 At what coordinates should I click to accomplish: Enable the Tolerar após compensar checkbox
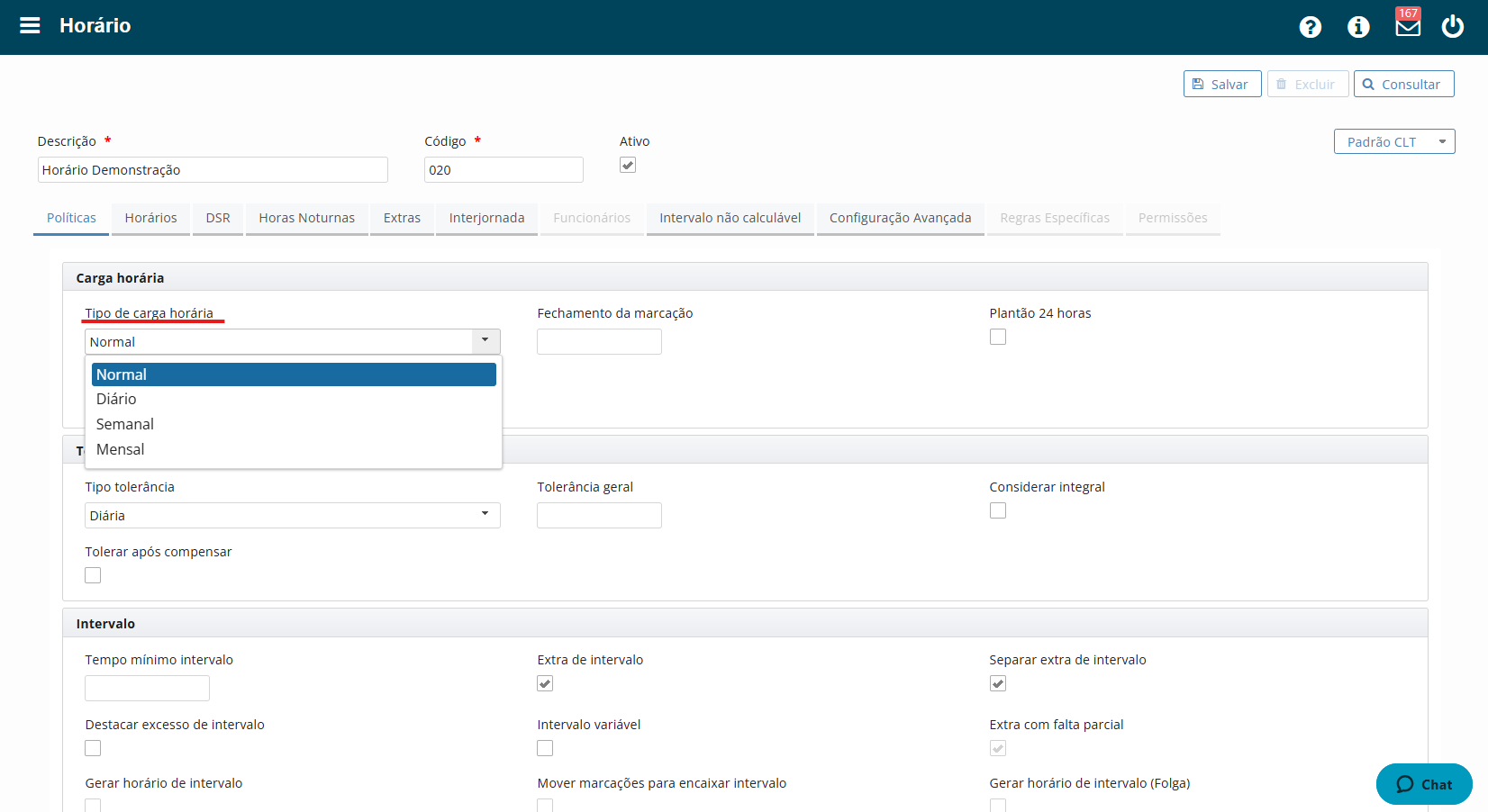point(93,575)
